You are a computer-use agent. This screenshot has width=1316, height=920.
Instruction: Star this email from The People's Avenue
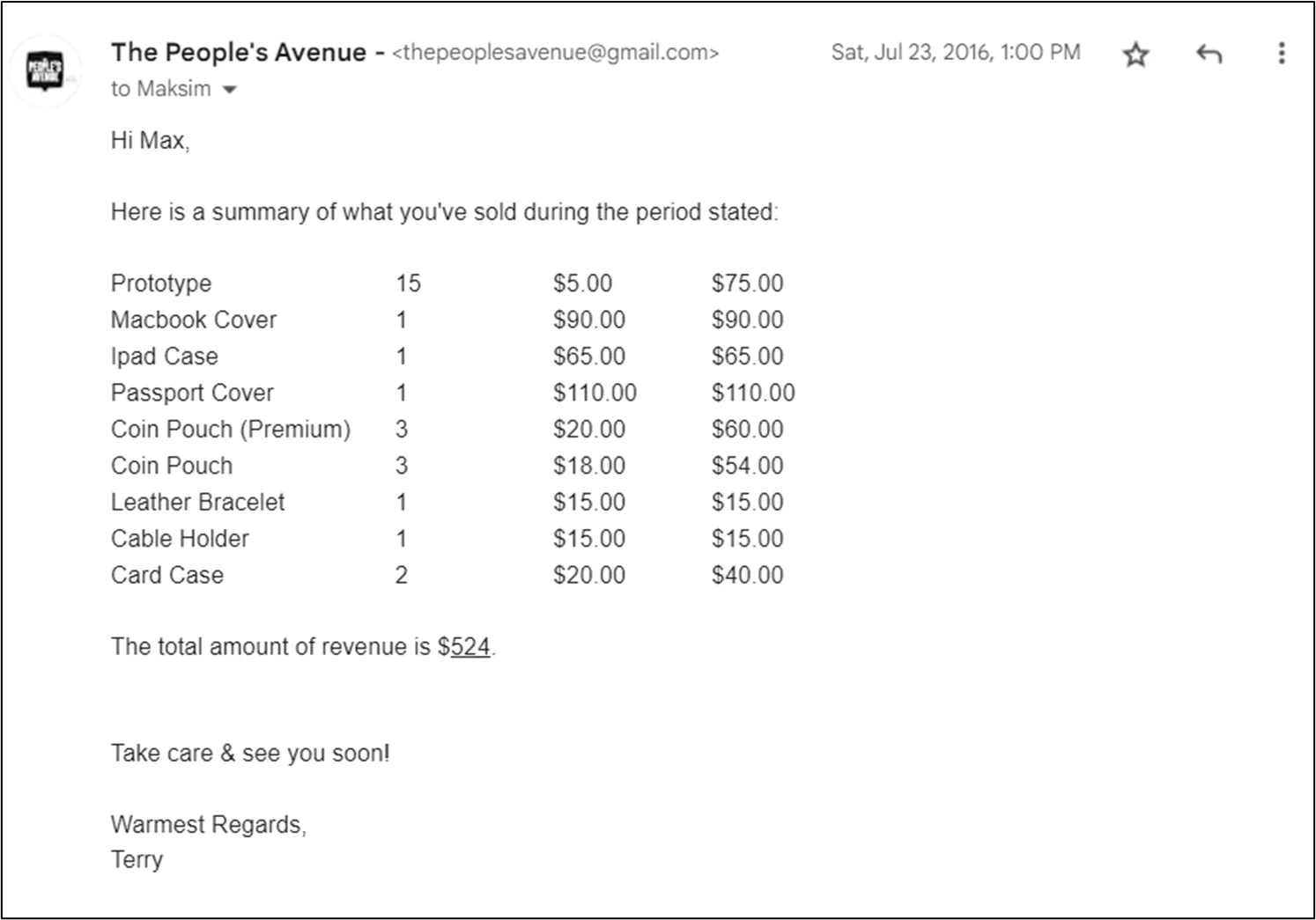[1136, 55]
